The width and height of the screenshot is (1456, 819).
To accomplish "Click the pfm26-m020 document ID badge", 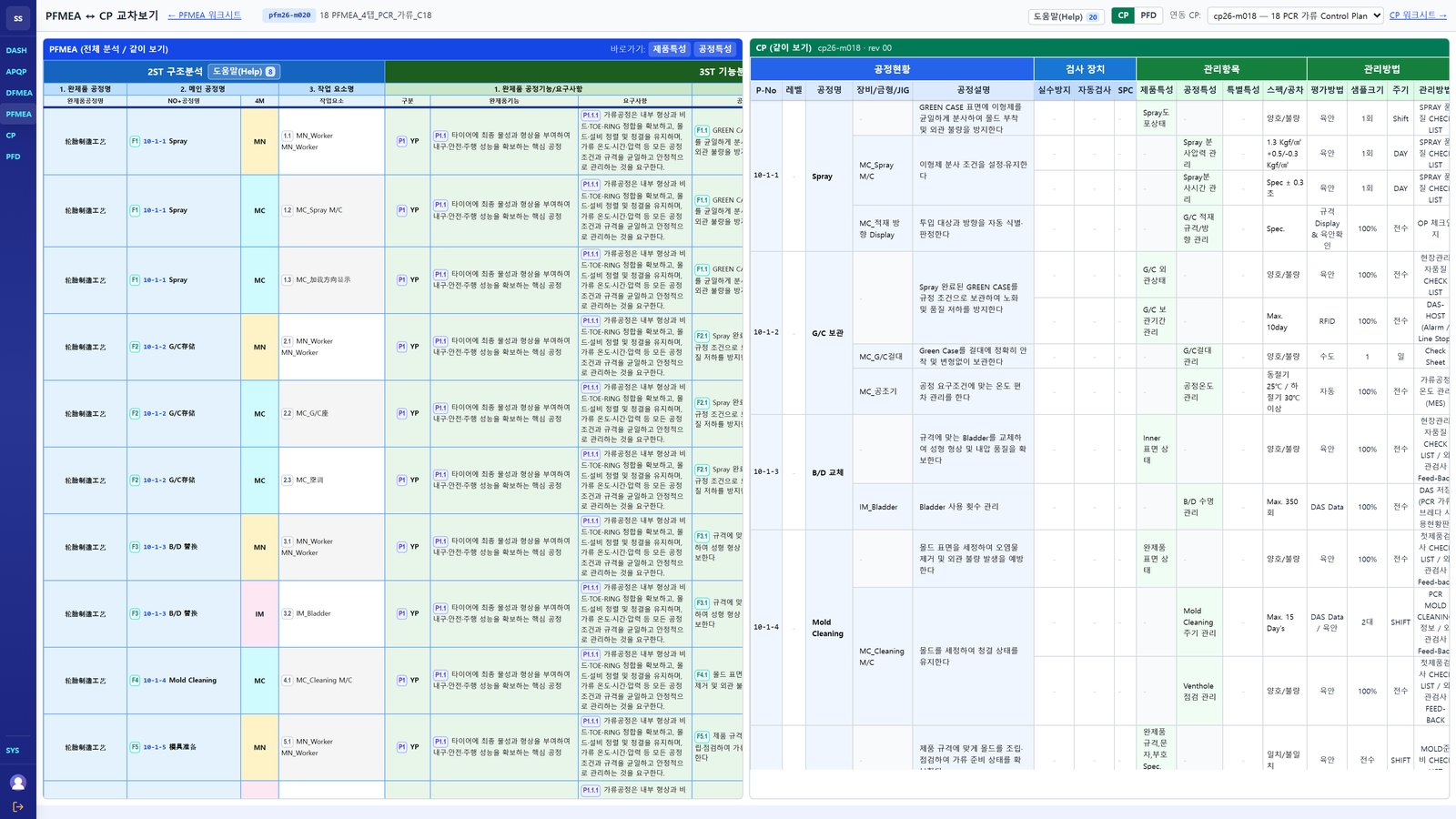I will click(289, 15).
